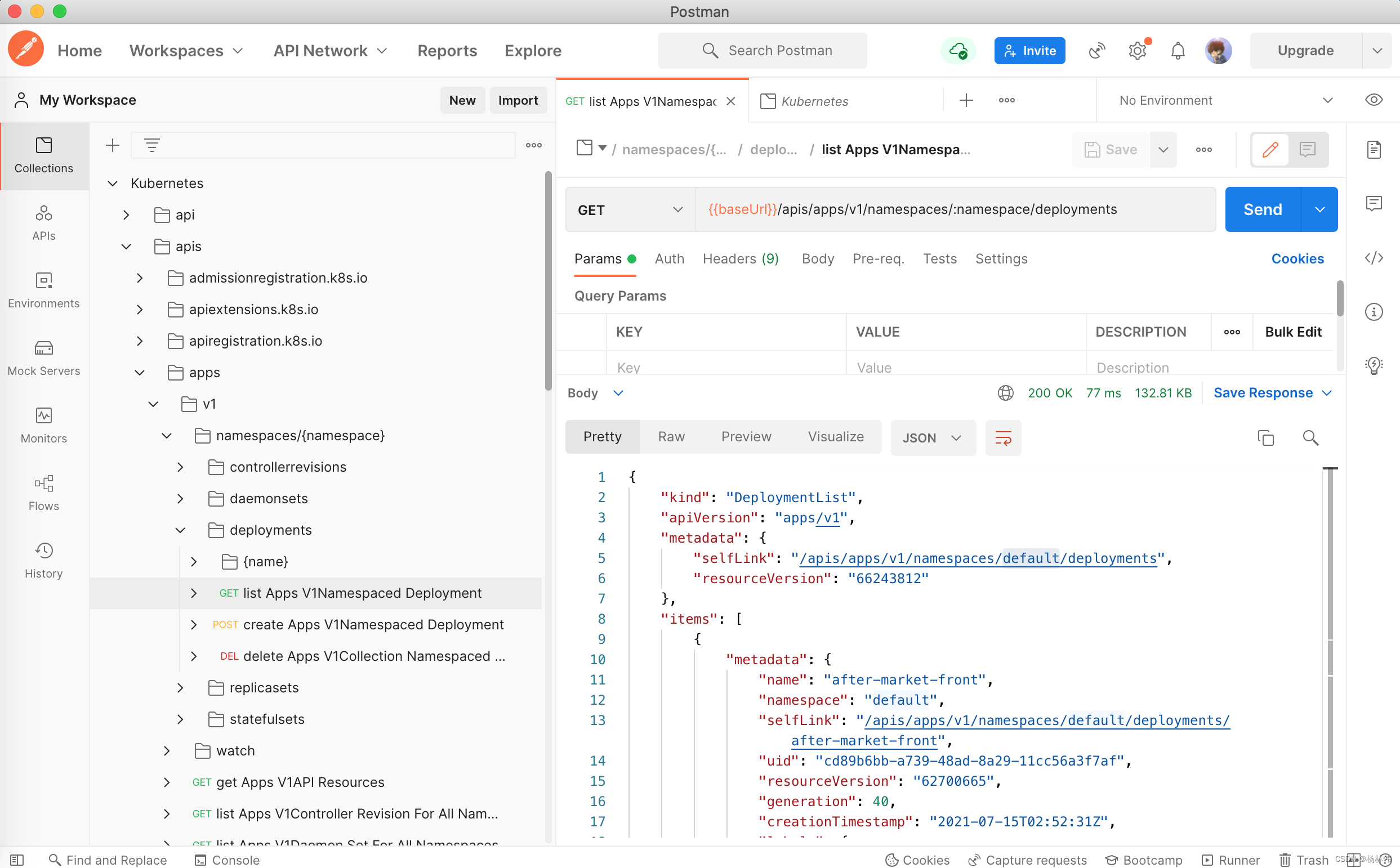The width and height of the screenshot is (1400, 868).
Task: Switch to the Auth tab
Action: coord(669,258)
